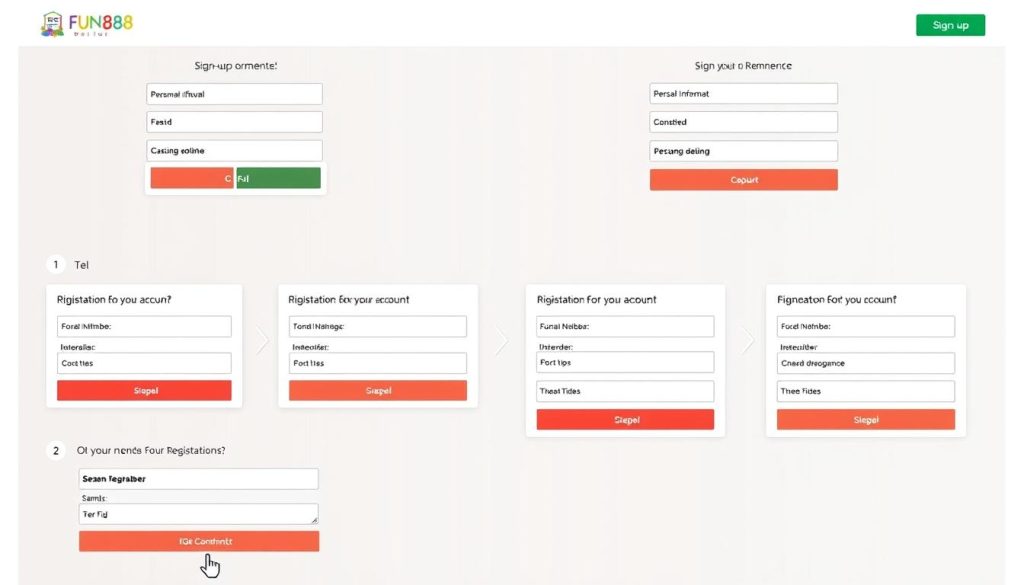Click the step 2 number circle
The width and height of the screenshot is (1024, 585).
pos(56,451)
